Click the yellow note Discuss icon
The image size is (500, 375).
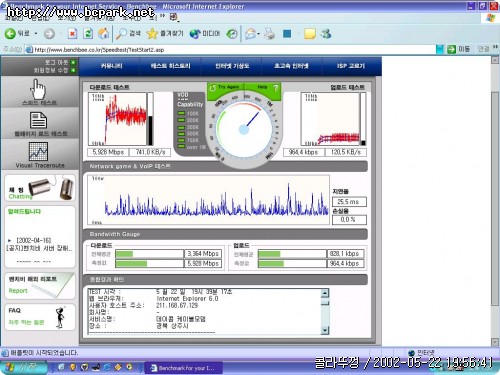pos(310,33)
